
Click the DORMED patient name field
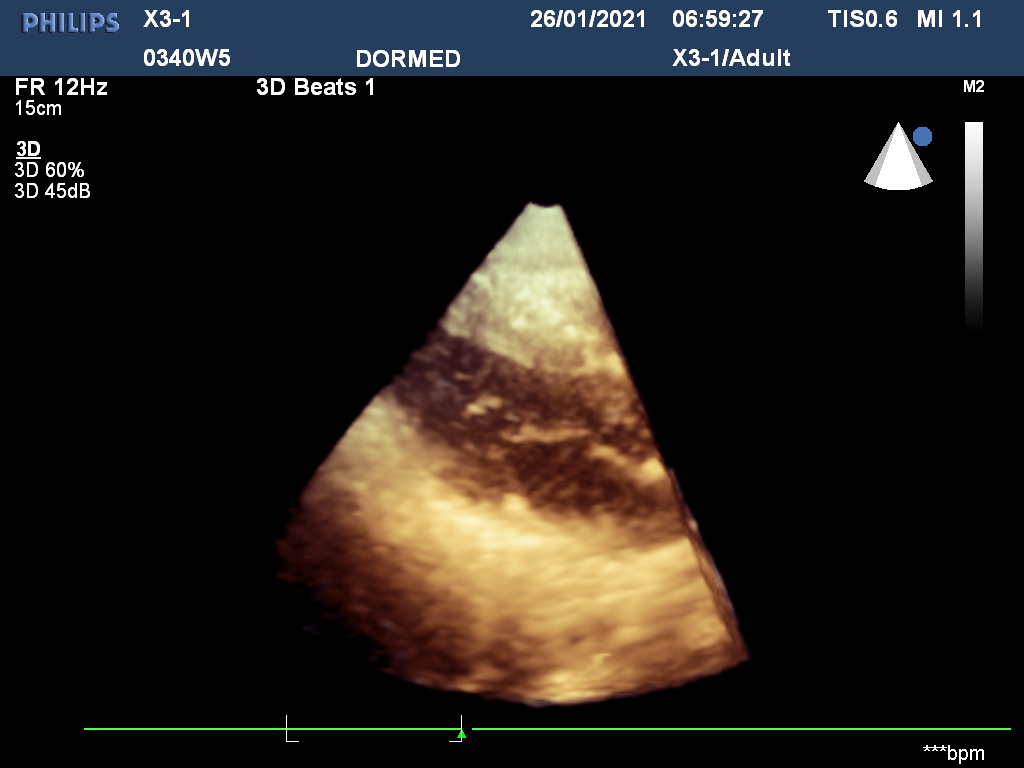click(x=408, y=59)
